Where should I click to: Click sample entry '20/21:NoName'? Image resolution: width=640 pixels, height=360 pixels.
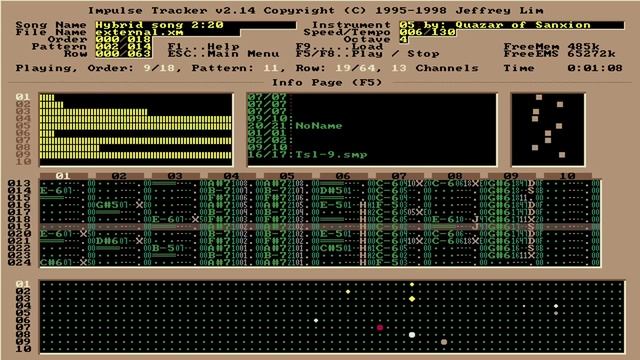click(x=295, y=126)
